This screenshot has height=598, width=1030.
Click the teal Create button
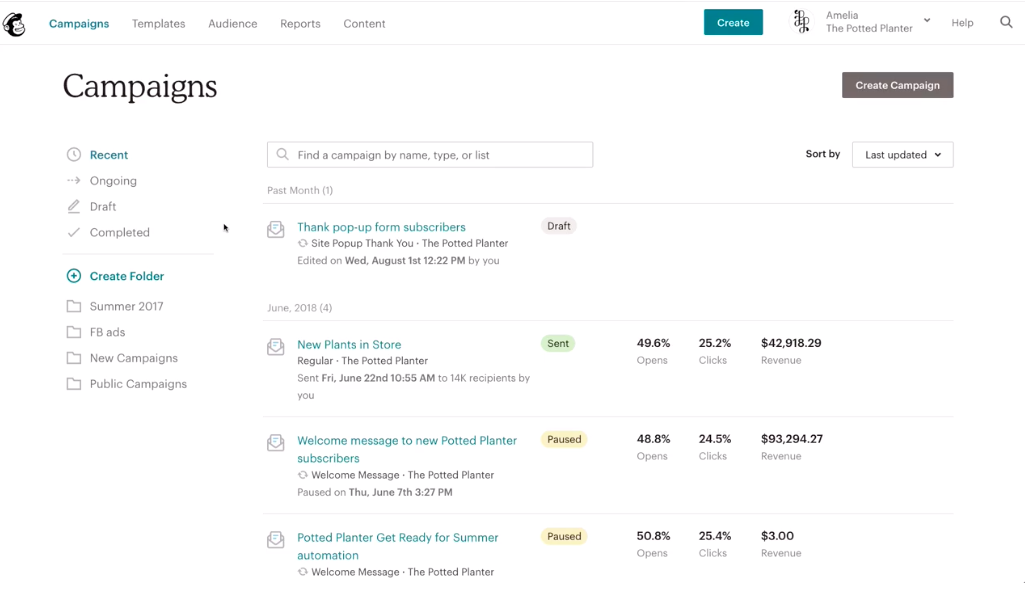pos(733,22)
